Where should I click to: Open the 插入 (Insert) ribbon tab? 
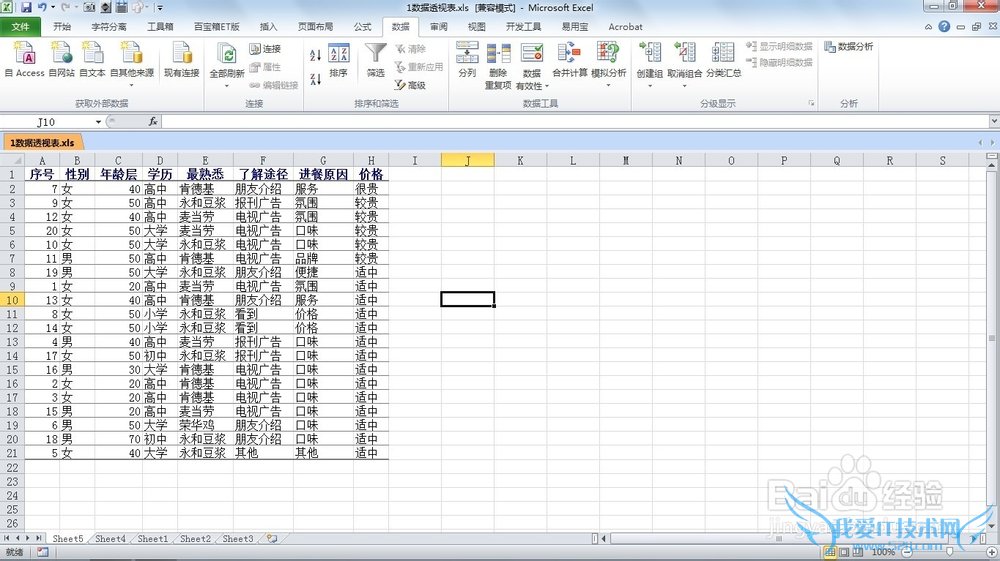click(268, 27)
